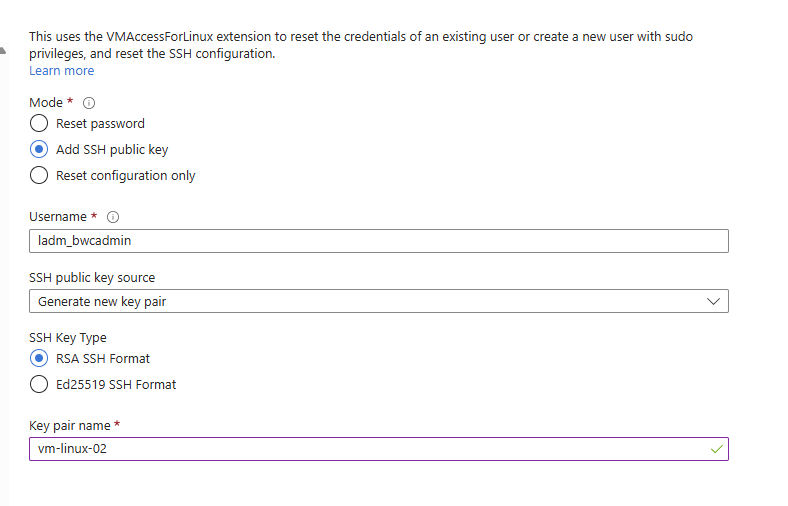
Task: Click the info icon beside Username
Action: coord(113,217)
